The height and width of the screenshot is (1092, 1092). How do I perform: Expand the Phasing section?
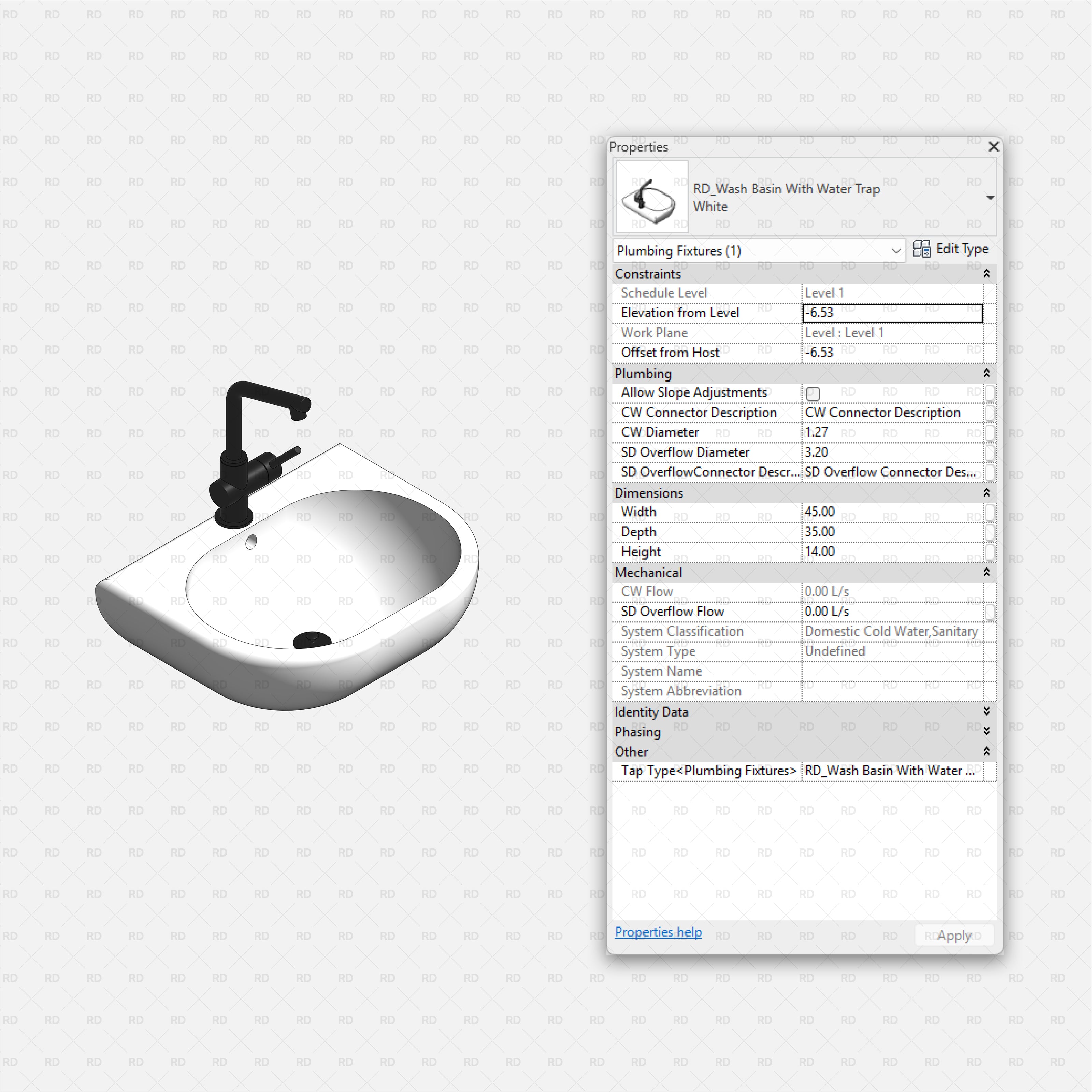[986, 731]
